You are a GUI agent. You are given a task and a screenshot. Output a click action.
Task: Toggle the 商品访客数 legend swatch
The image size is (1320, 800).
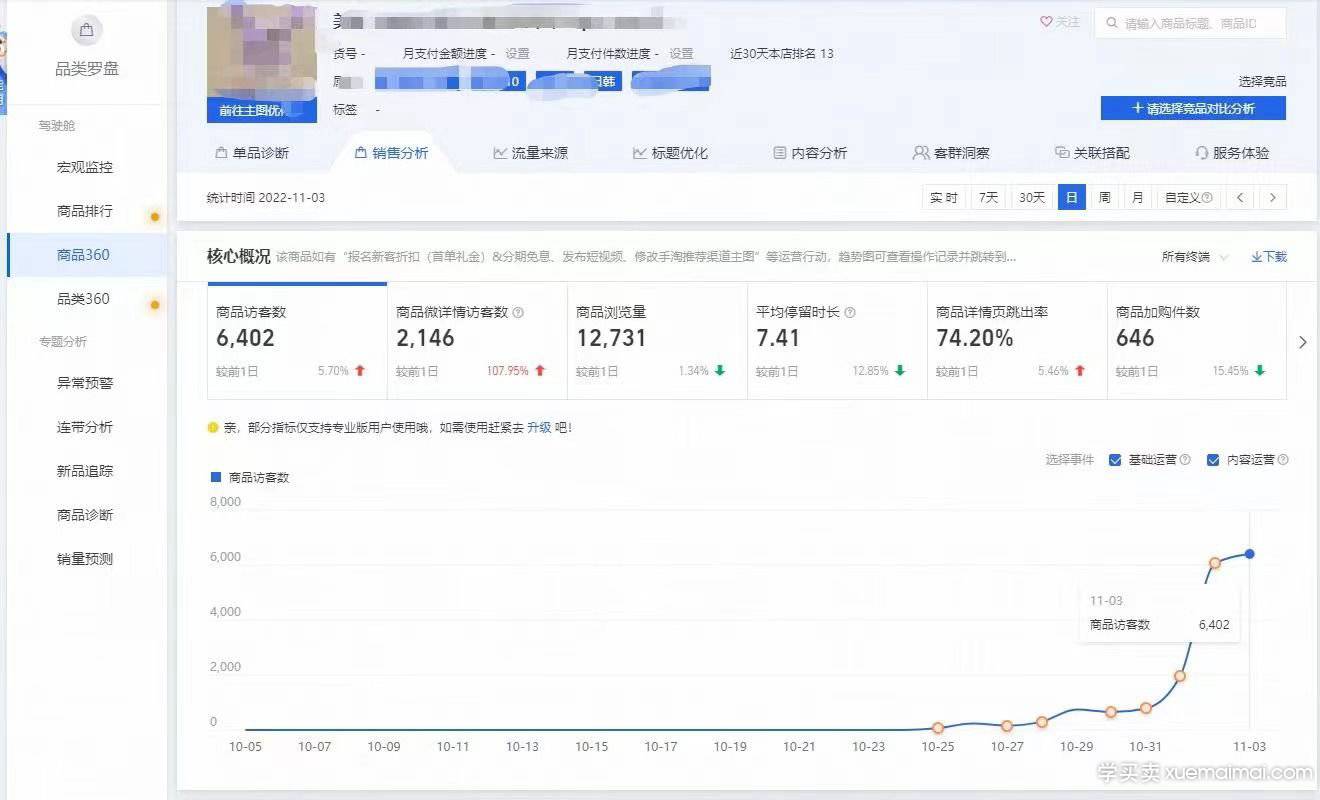pos(214,478)
